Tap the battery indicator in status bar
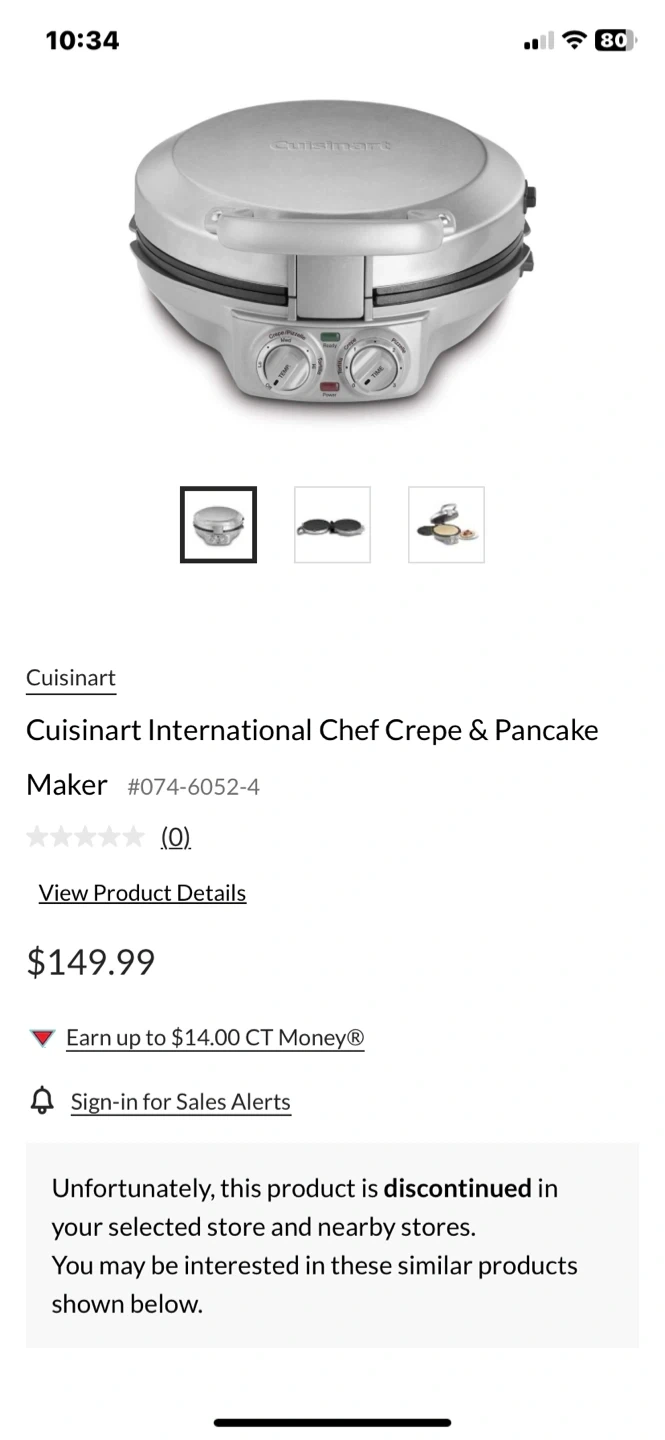The width and height of the screenshot is (665, 1440). tap(614, 40)
